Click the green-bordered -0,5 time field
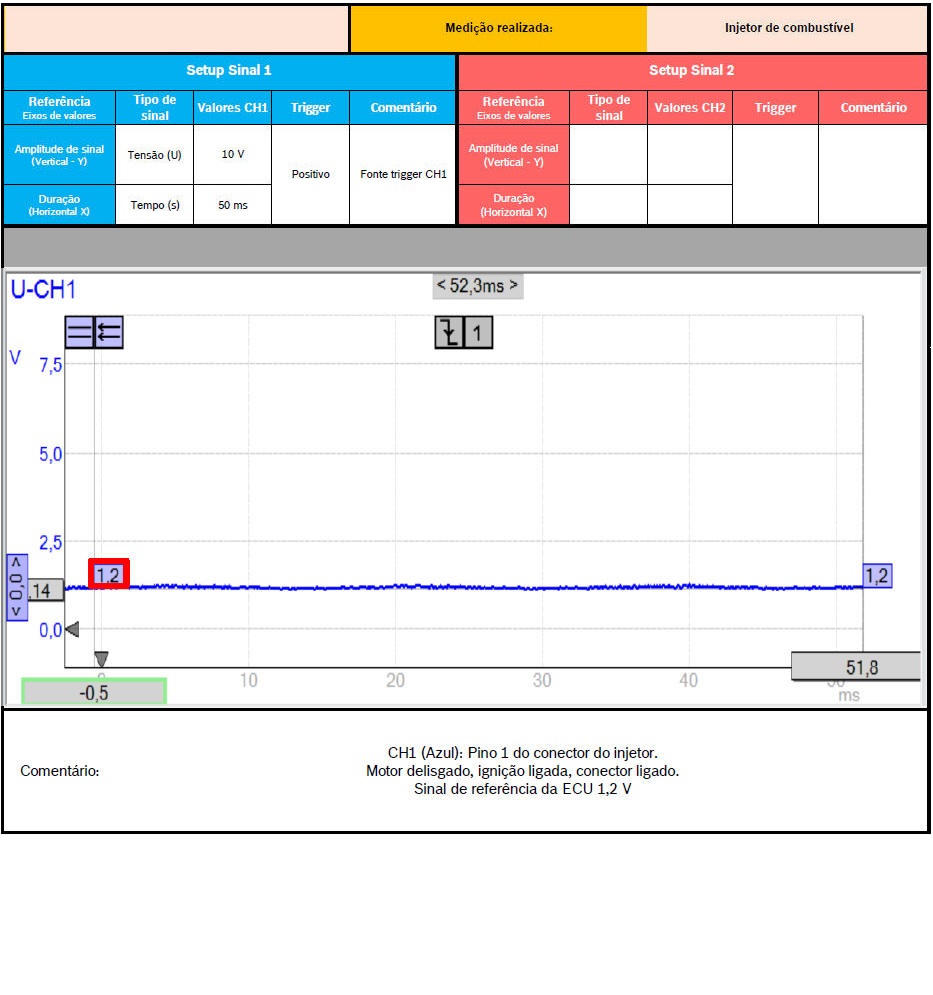Viewport: 933px width, 995px height. pyautogui.click(x=94, y=692)
